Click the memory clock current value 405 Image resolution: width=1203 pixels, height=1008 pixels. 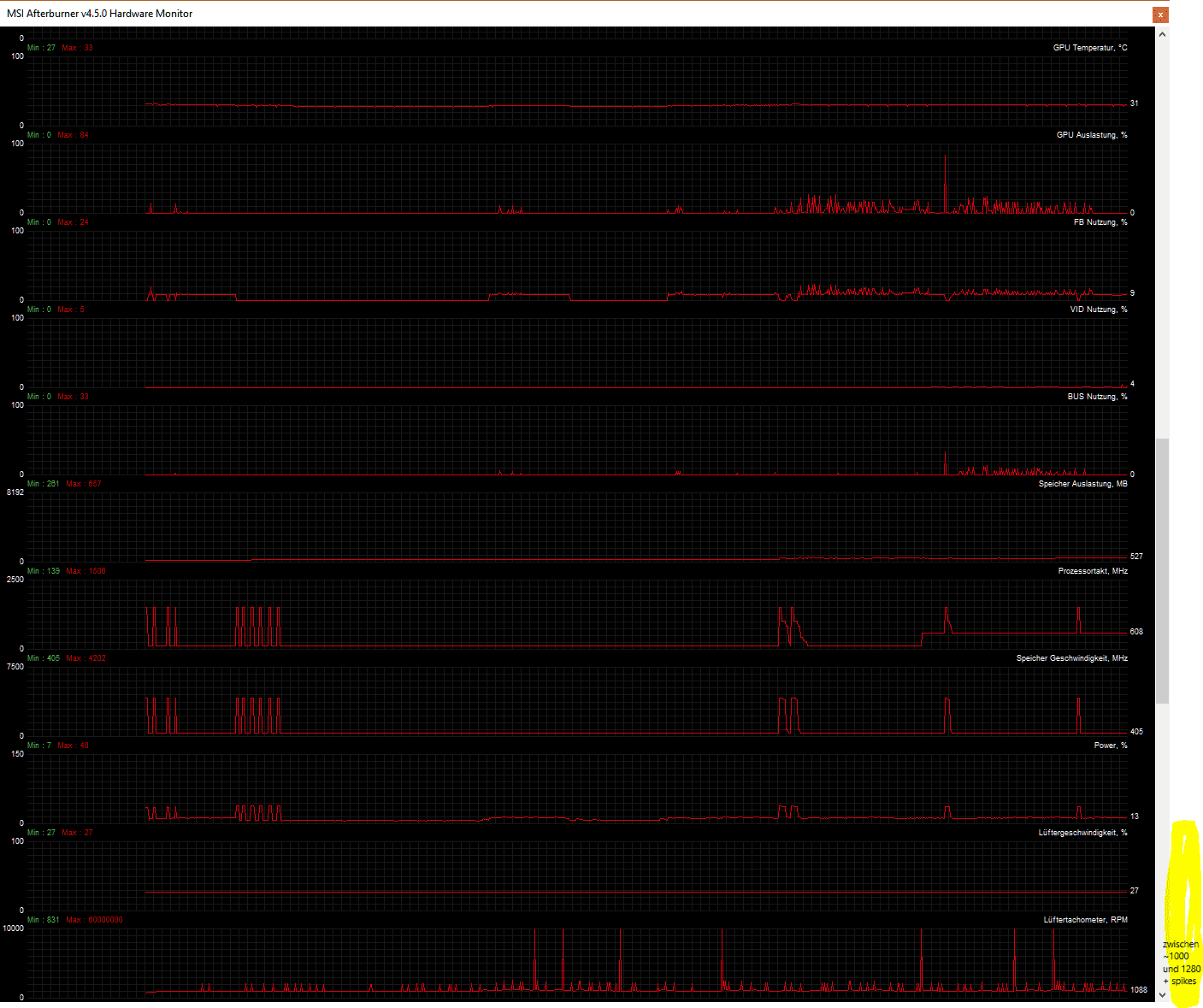[x=1136, y=732]
